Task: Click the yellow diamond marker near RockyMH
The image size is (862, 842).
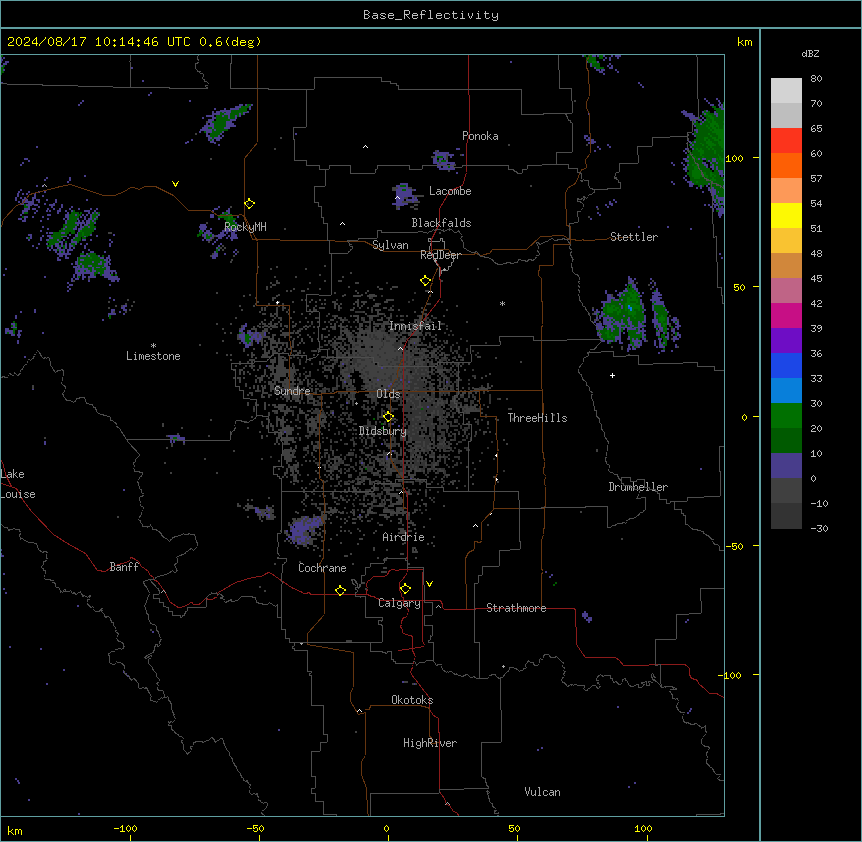Action: click(x=250, y=204)
